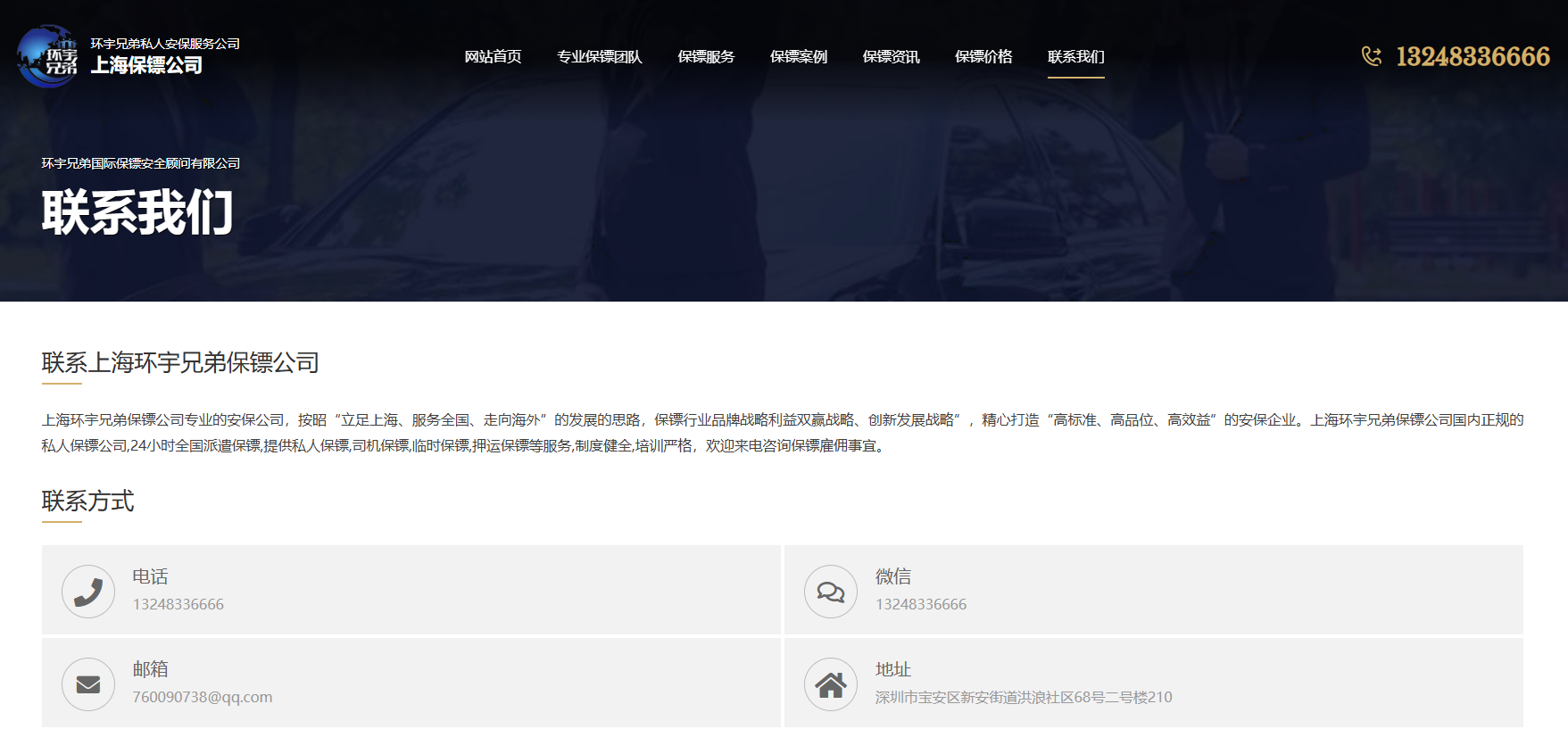Click the envelope icon in 邮箱 card
The height and width of the screenshot is (754, 1568).
[x=88, y=684]
